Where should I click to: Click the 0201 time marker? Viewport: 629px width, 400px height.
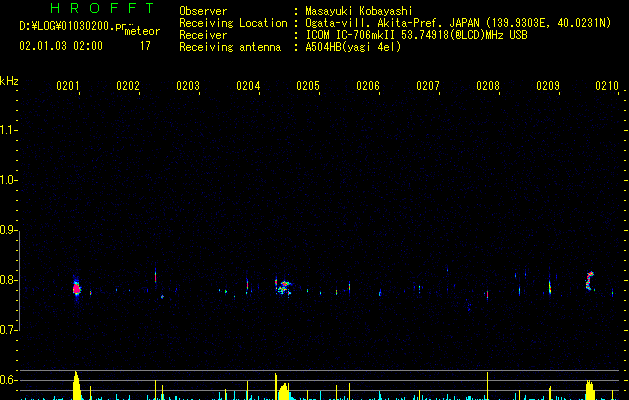(67, 86)
